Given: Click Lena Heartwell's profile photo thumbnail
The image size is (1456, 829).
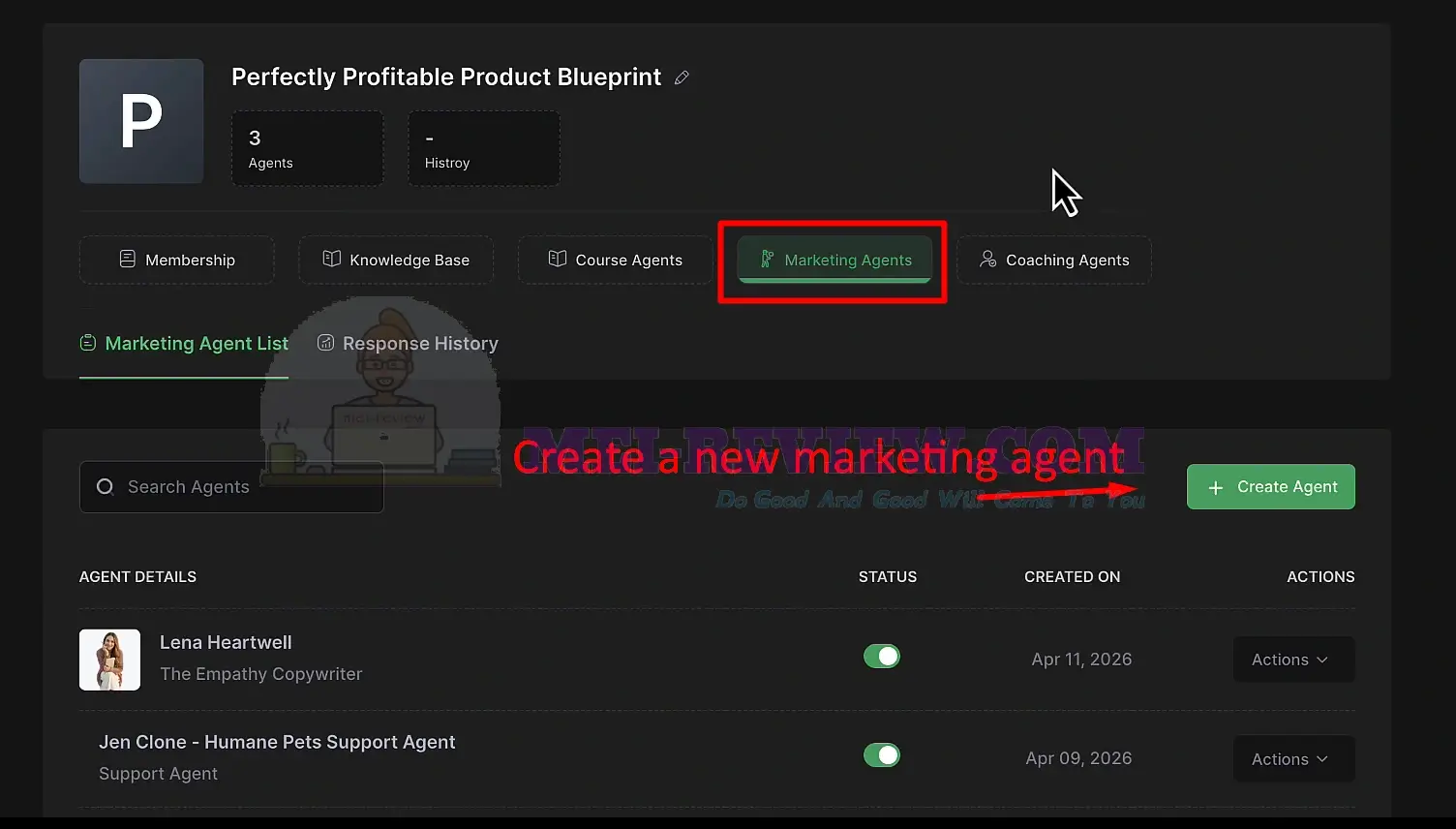Looking at the screenshot, I should pos(109,660).
